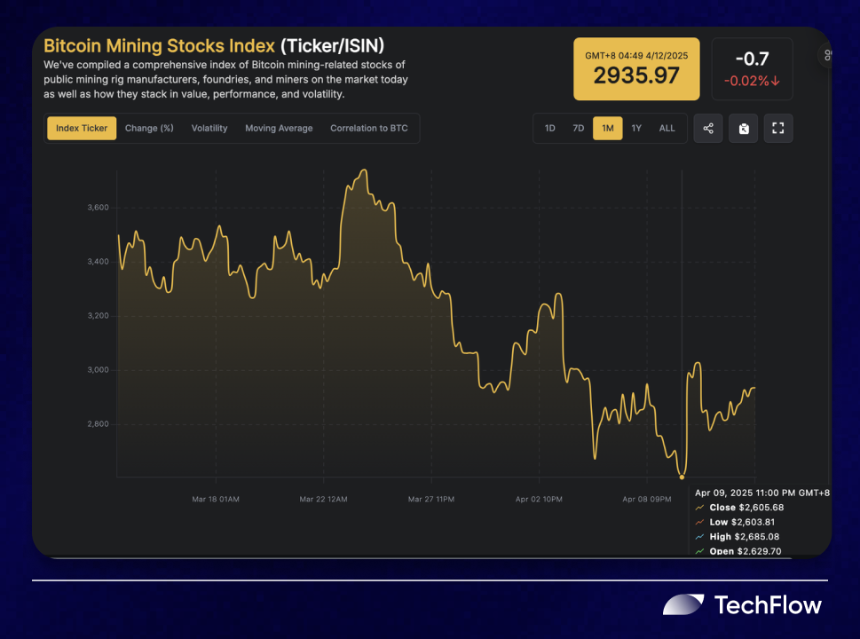The width and height of the screenshot is (860, 639).
Task: Switch to the Change (%) tab
Action: point(149,128)
